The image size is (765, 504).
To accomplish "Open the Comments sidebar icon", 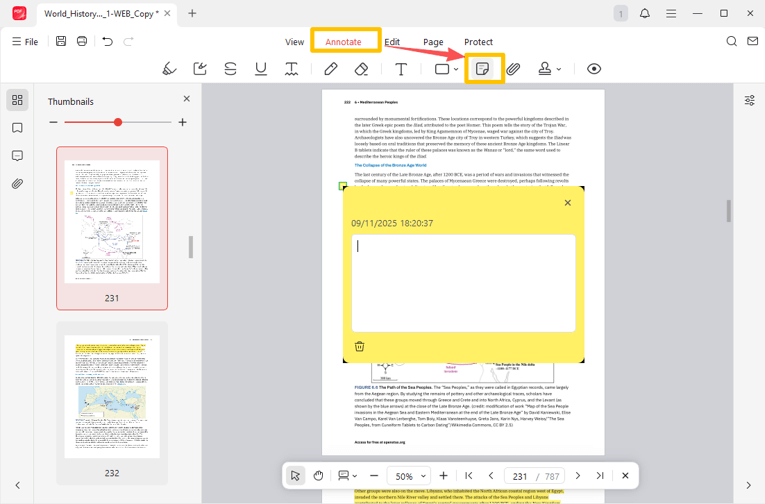I will (x=17, y=156).
